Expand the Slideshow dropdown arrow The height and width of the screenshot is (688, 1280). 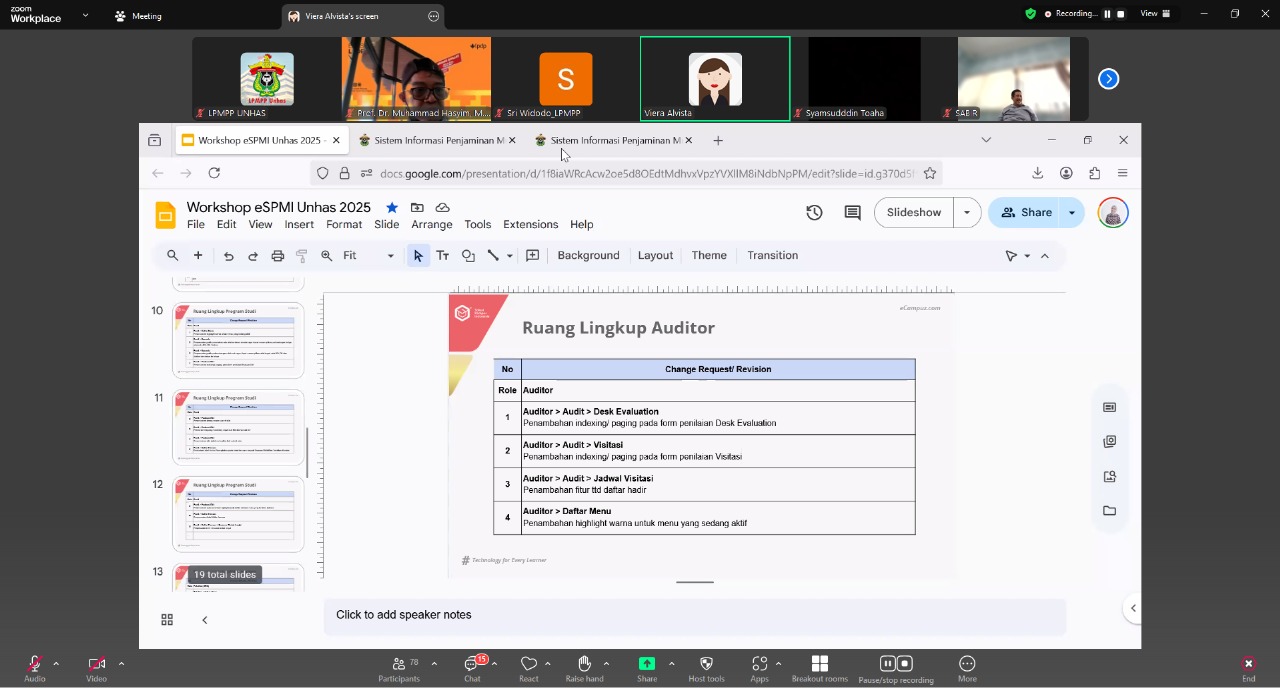[x=967, y=213]
